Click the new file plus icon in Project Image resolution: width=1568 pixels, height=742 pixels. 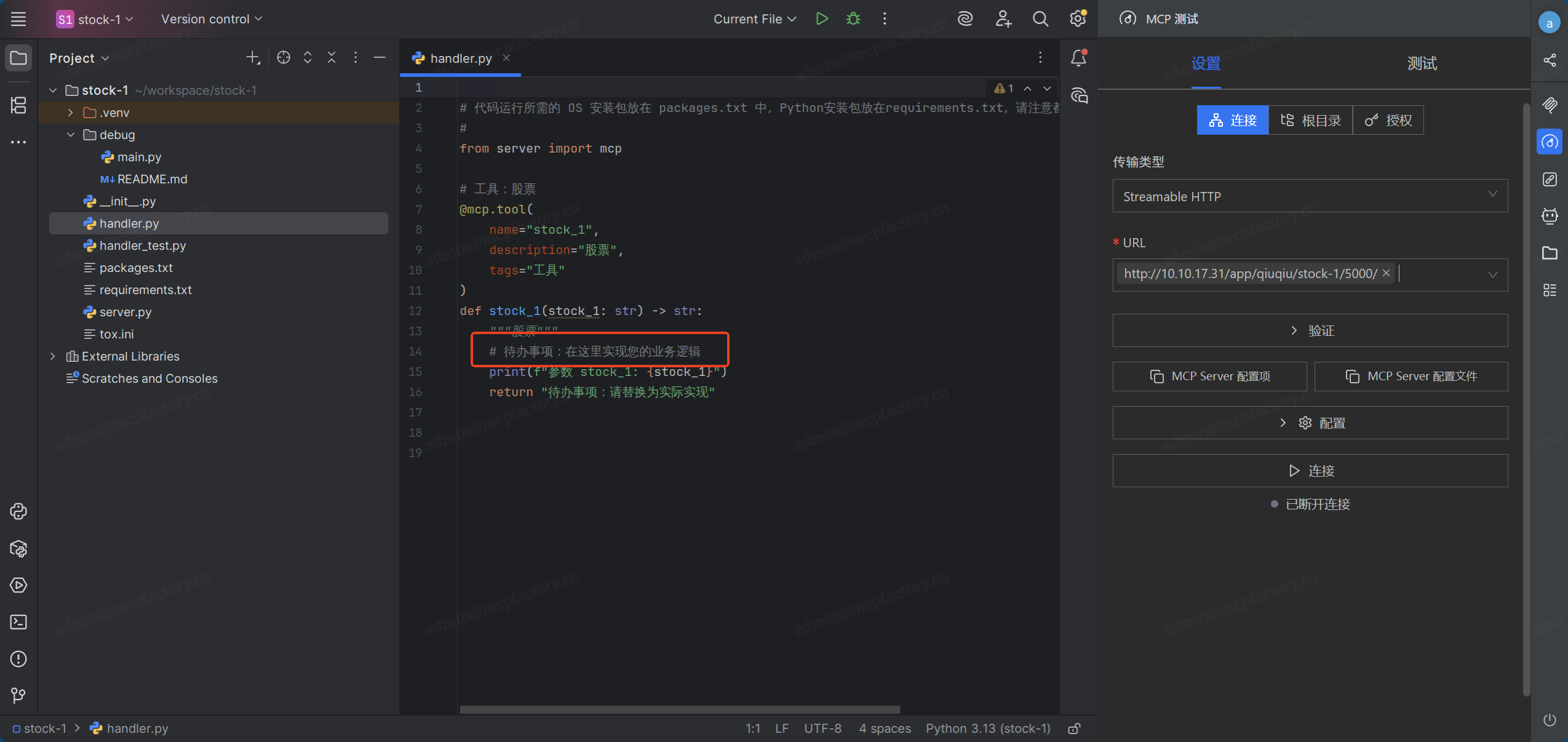point(253,58)
